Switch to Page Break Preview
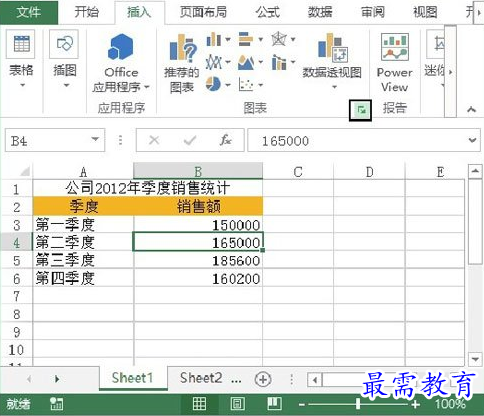Screen dimensions: 484x416 point(274,404)
